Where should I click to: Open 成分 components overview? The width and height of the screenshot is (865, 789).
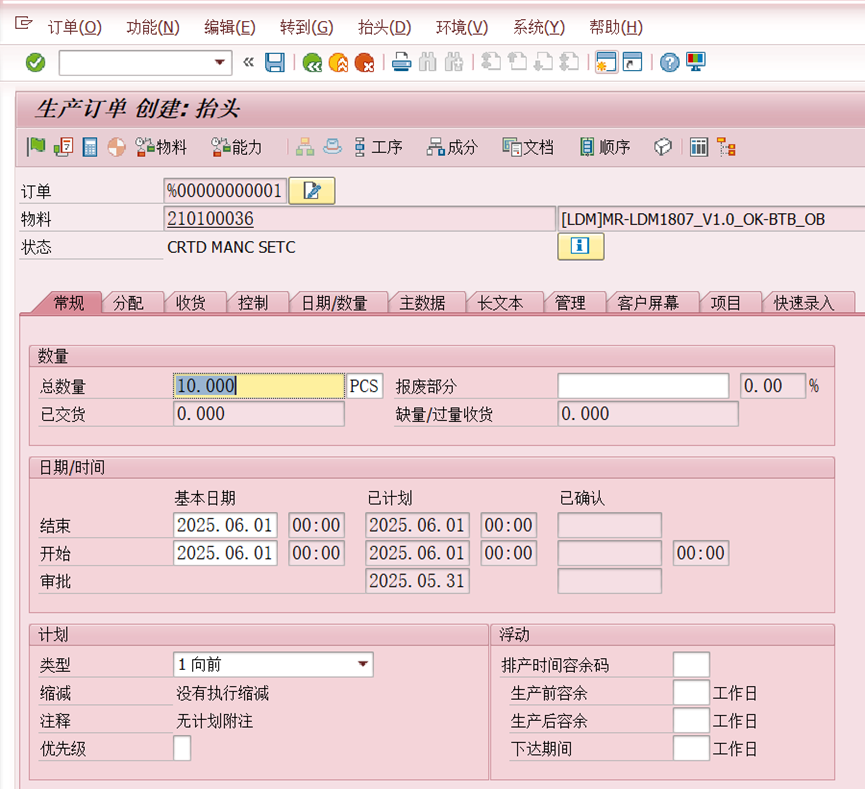click(452, 147)
